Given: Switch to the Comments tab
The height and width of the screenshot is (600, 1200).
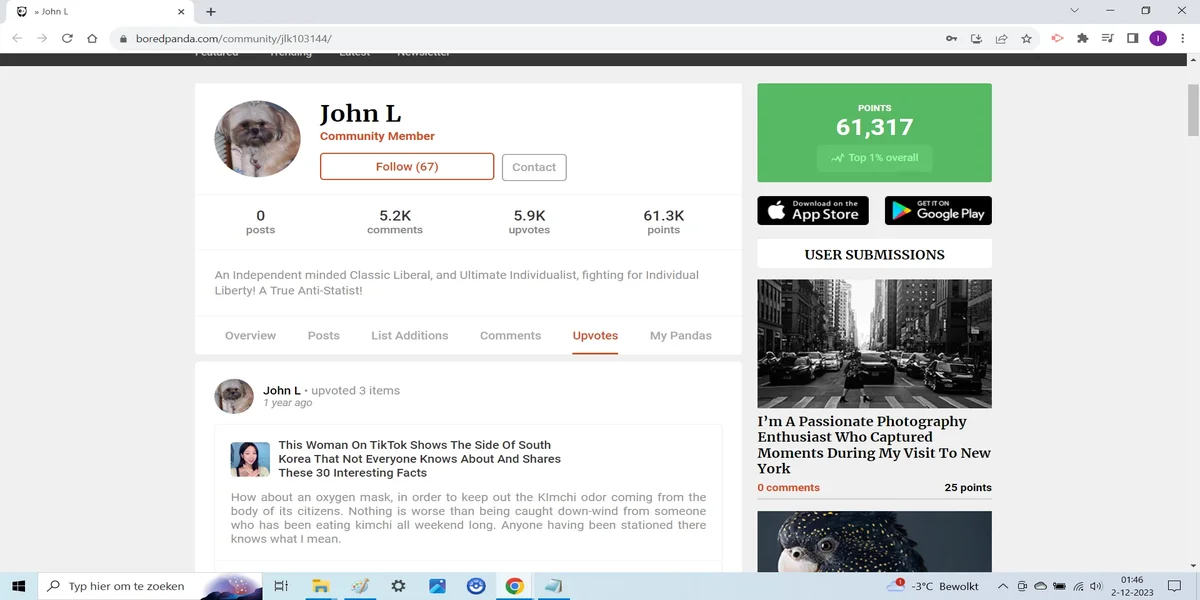Looking at the screenshot, I should pos(510,336).
